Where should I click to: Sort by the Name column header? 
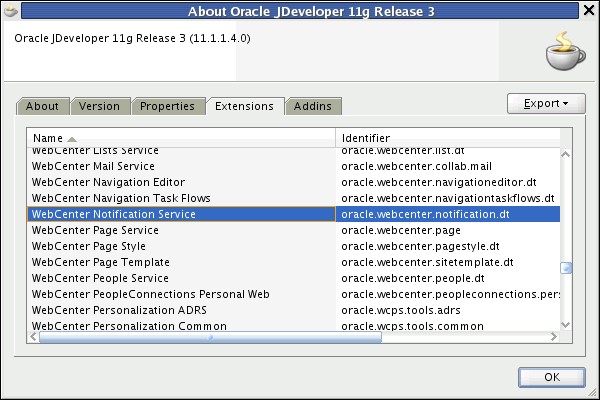(181, 138)
